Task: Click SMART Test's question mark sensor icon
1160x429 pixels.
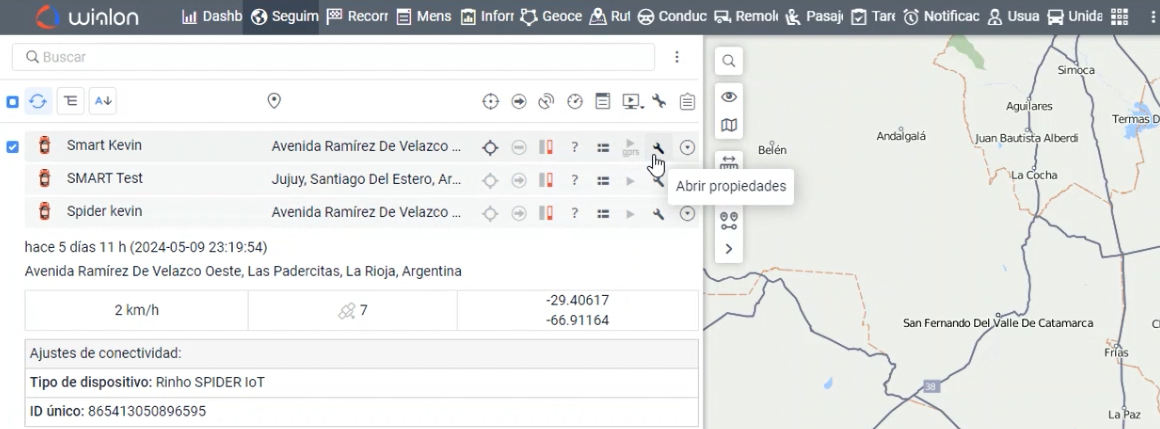Action: 574,180
